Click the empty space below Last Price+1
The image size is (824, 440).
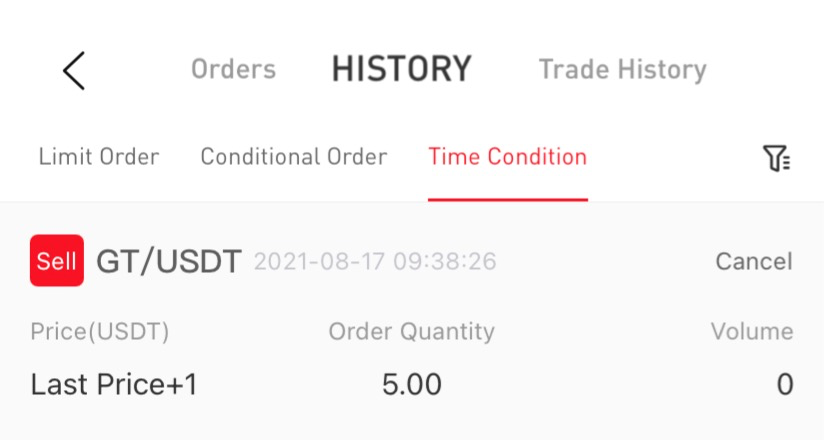pyautogui.click(x=114, y=422)
